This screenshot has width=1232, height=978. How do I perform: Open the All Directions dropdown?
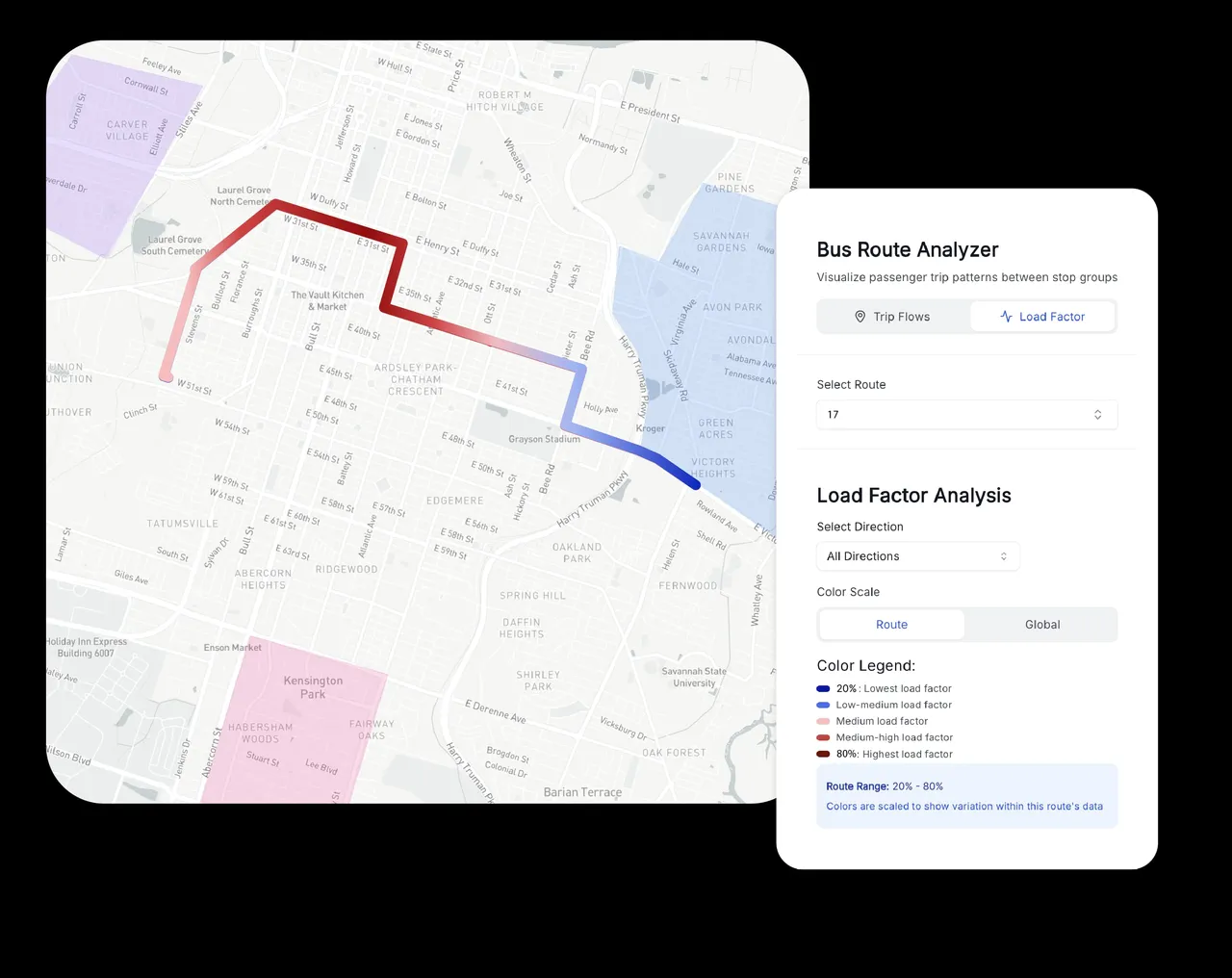(x=917, y=556)
